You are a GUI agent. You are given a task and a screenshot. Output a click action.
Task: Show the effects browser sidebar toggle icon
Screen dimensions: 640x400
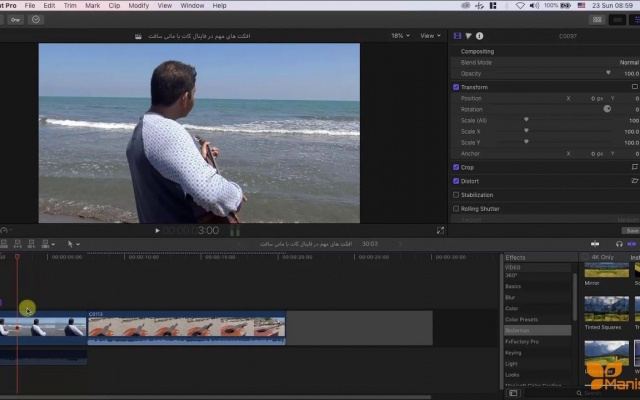[x=513, y=393]
